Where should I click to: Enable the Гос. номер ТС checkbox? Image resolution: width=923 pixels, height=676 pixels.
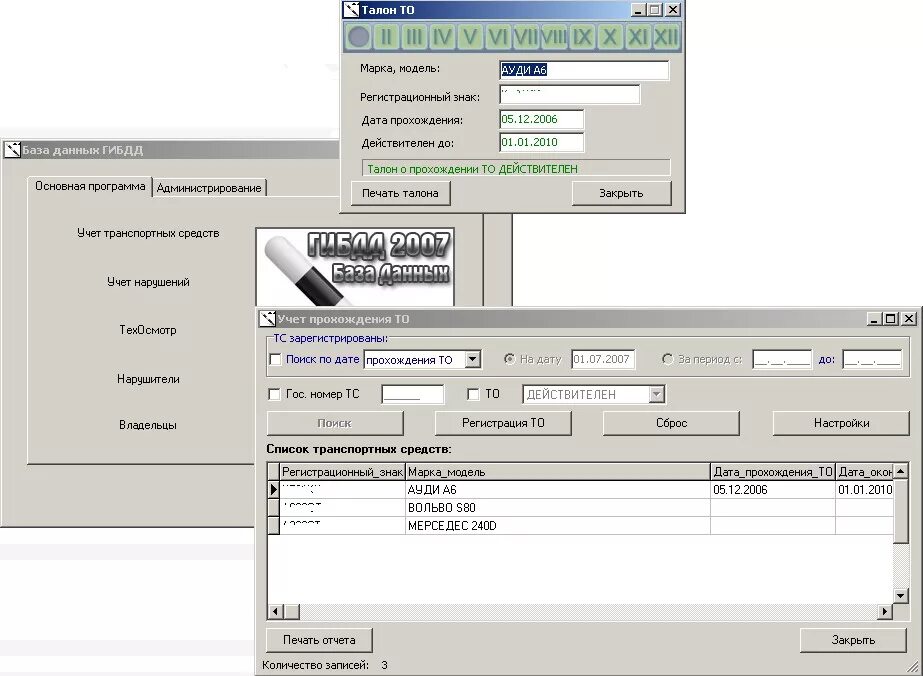(x=274, y=394)
